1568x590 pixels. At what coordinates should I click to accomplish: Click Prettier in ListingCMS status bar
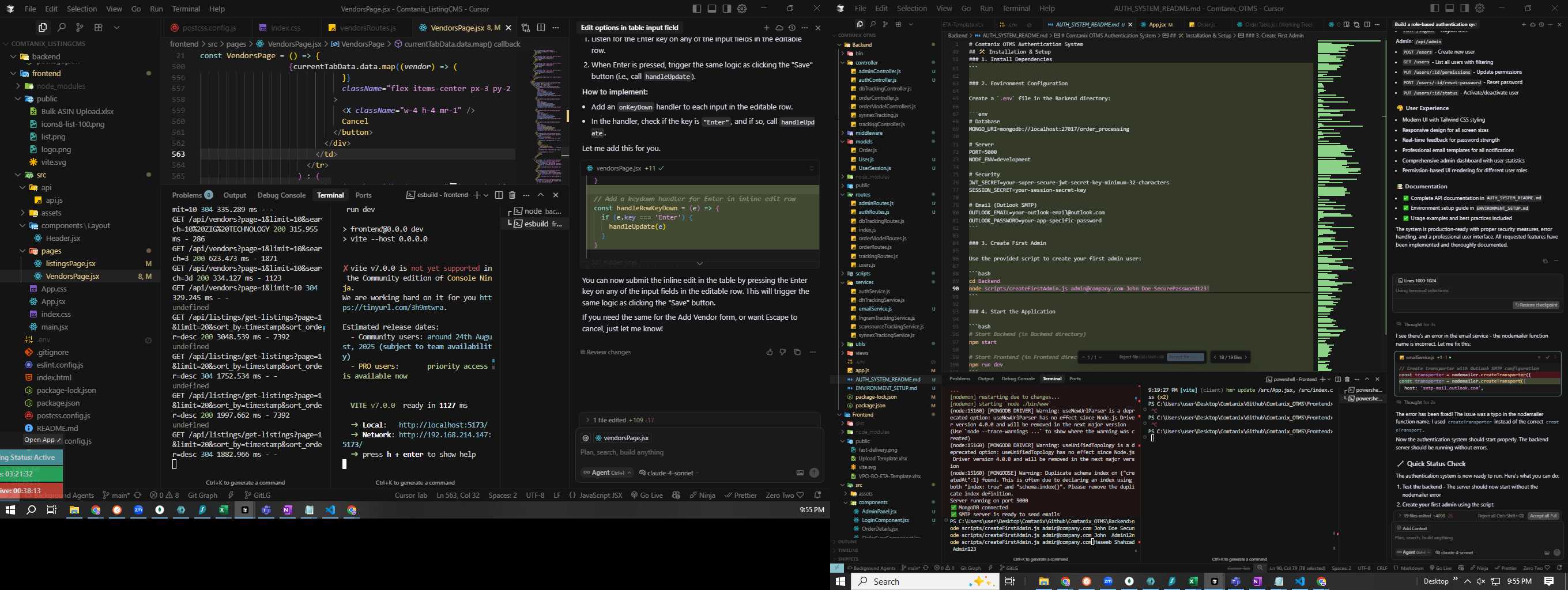click(x=740, y=495)
